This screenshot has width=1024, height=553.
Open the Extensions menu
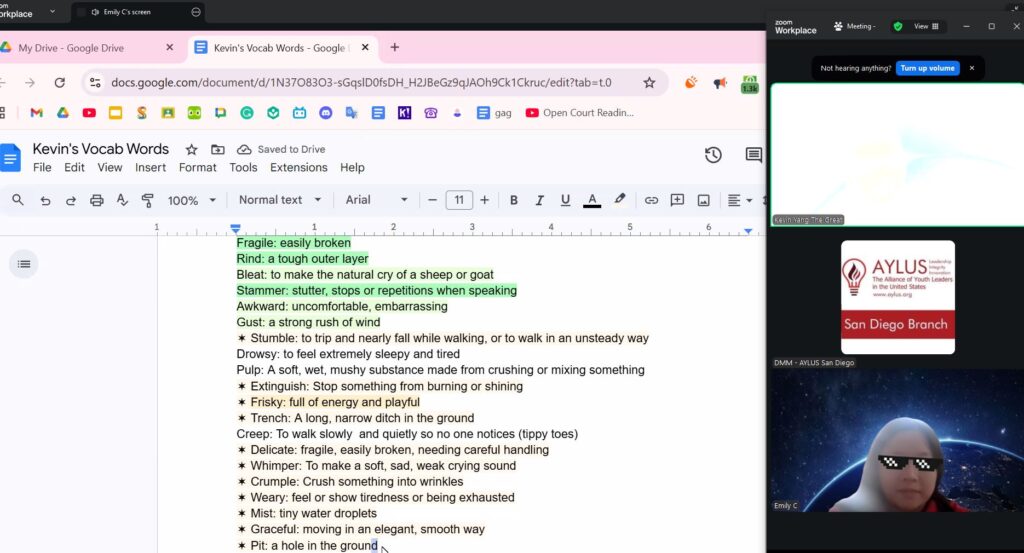coord(298,168)
